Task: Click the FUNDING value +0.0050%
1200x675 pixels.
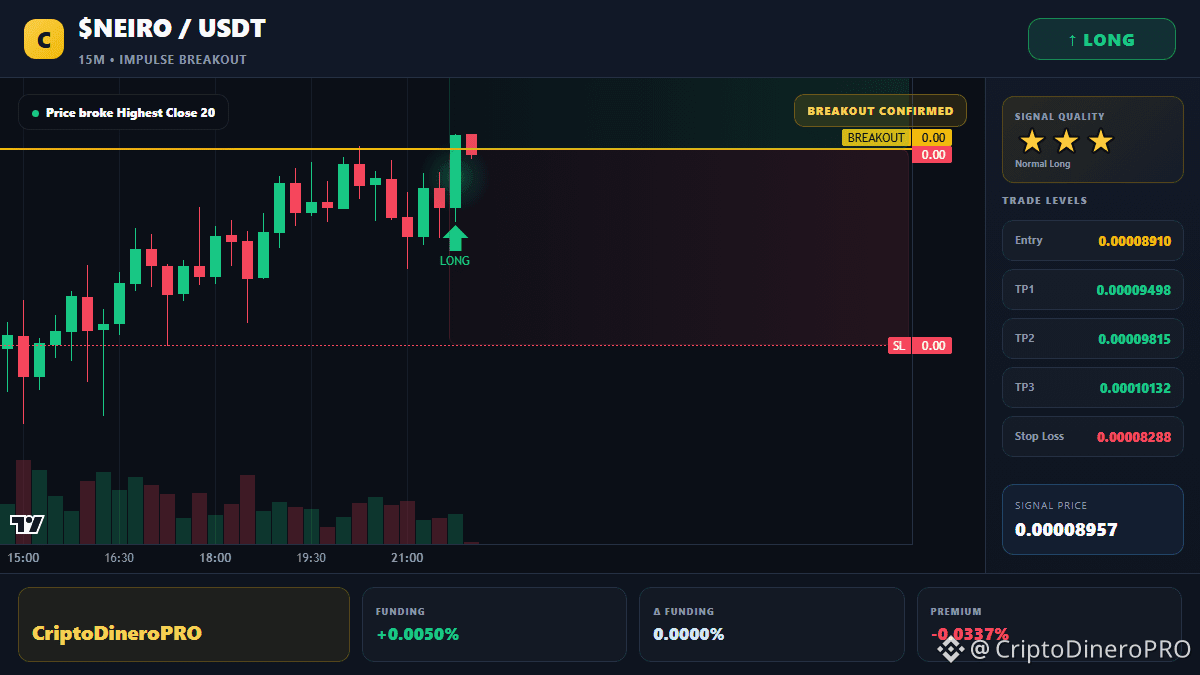Action: [x=418, y=634]
